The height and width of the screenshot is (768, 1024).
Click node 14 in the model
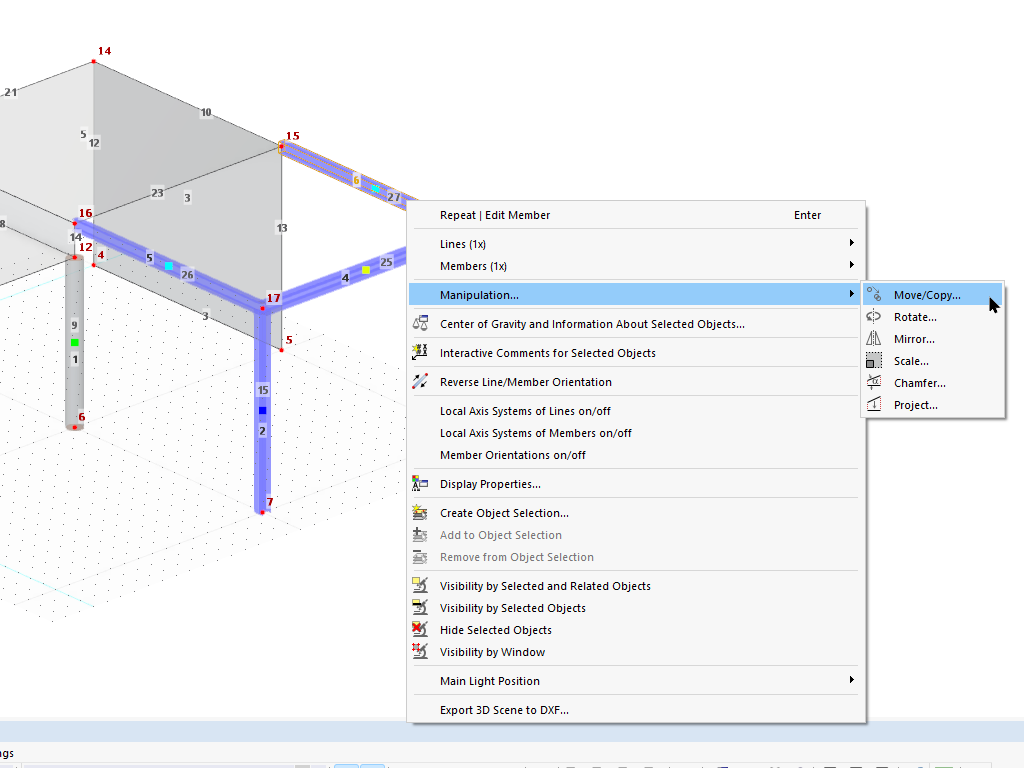[x=94, y=61]
